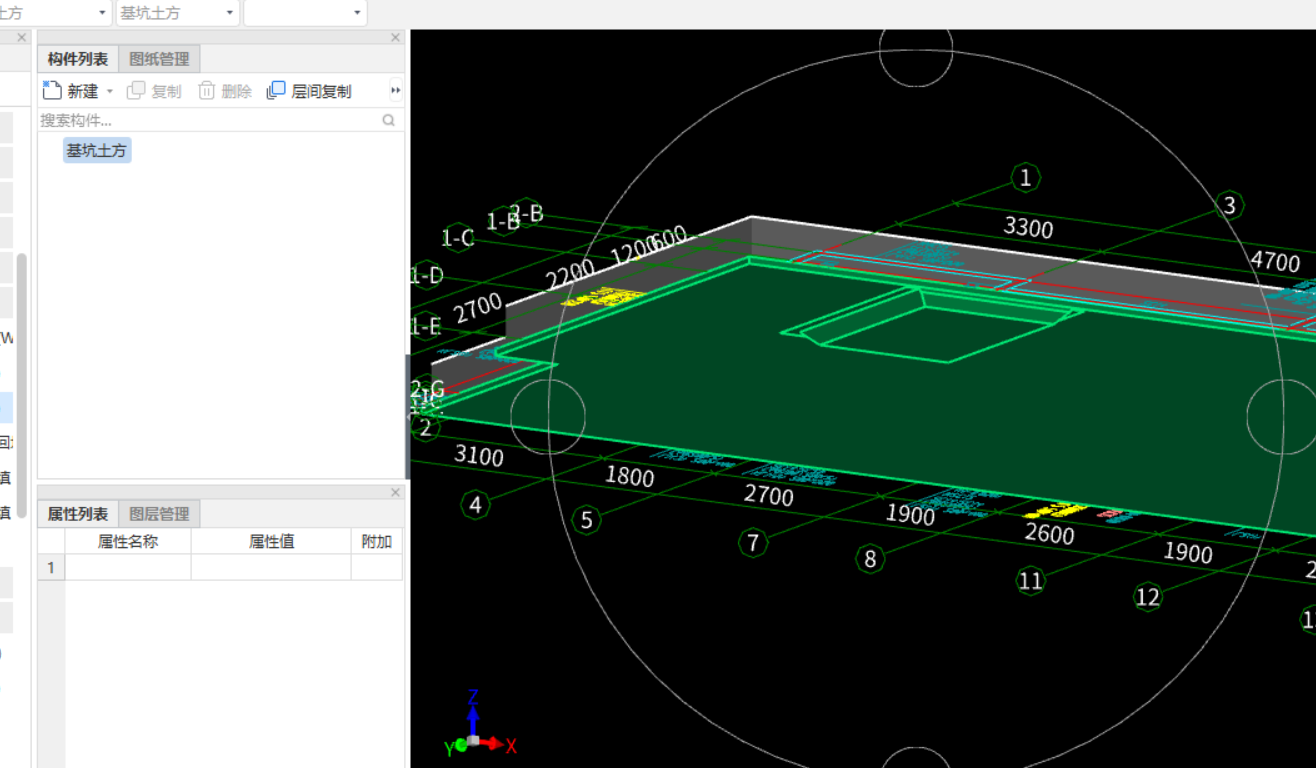Click the 属性名称 column header

point(128,541)
